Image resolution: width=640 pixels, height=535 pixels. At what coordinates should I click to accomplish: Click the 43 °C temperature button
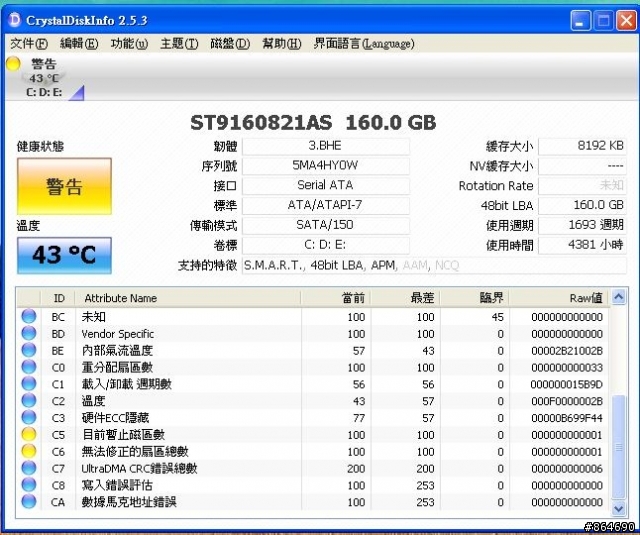pos(64,255)
